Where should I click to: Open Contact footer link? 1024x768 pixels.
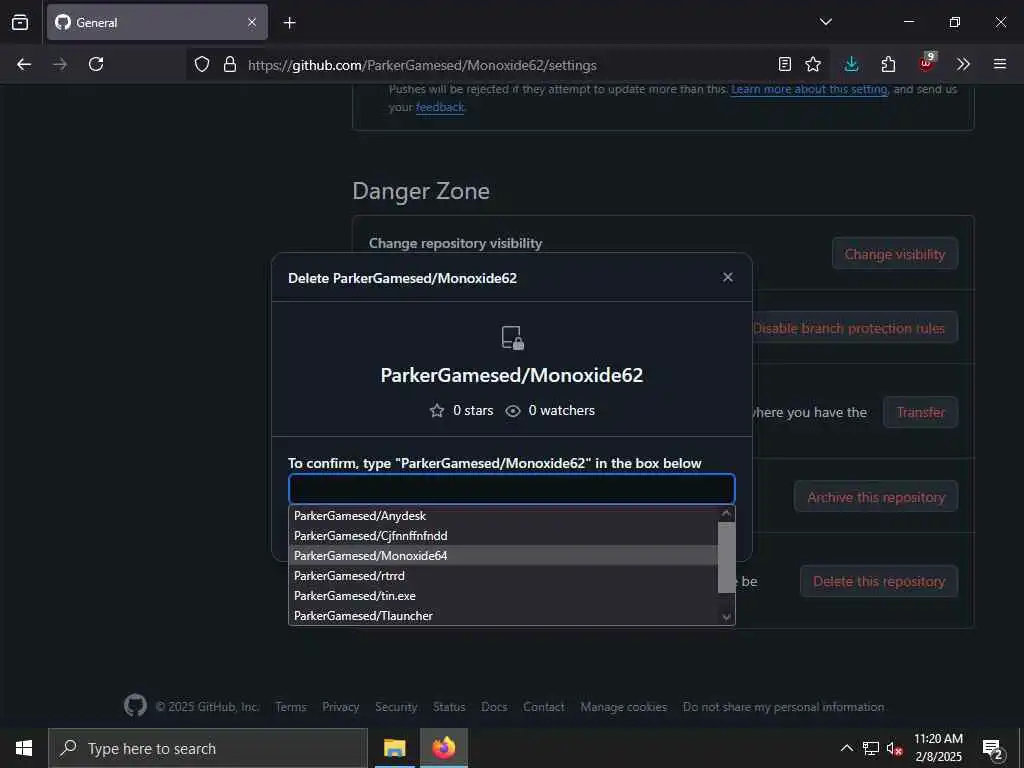543,707
